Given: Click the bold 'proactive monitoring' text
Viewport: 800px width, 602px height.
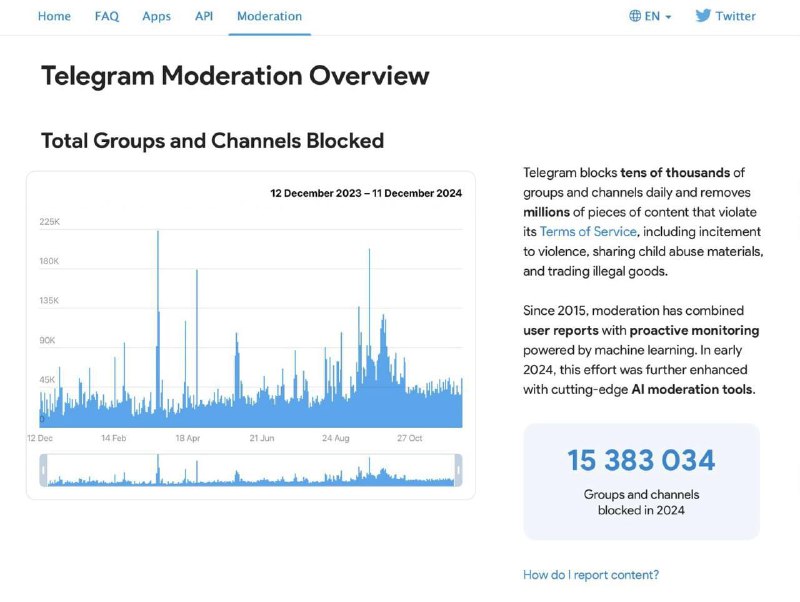Looking at the screenshot, I should tap(694, 331).
